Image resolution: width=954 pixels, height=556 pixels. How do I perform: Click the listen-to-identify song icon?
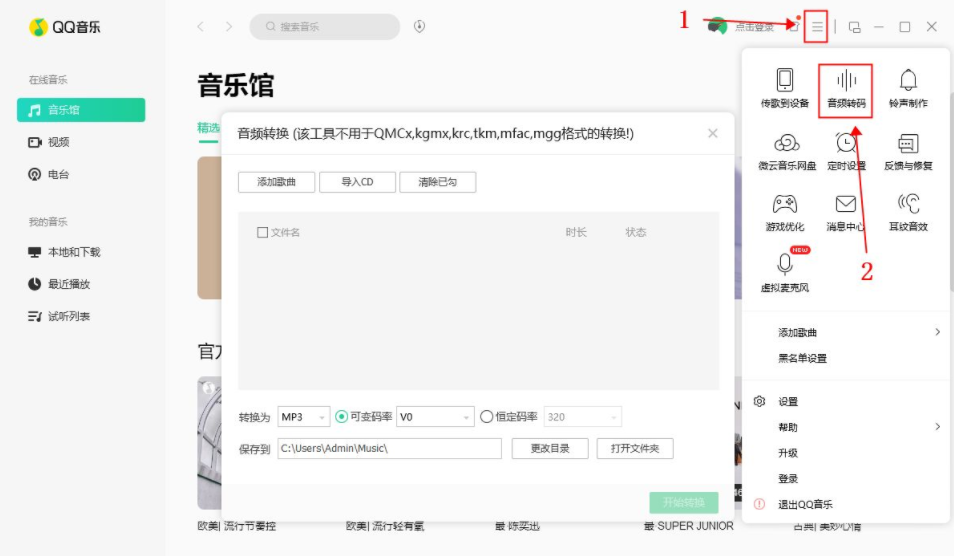click(x=419, y=26)
